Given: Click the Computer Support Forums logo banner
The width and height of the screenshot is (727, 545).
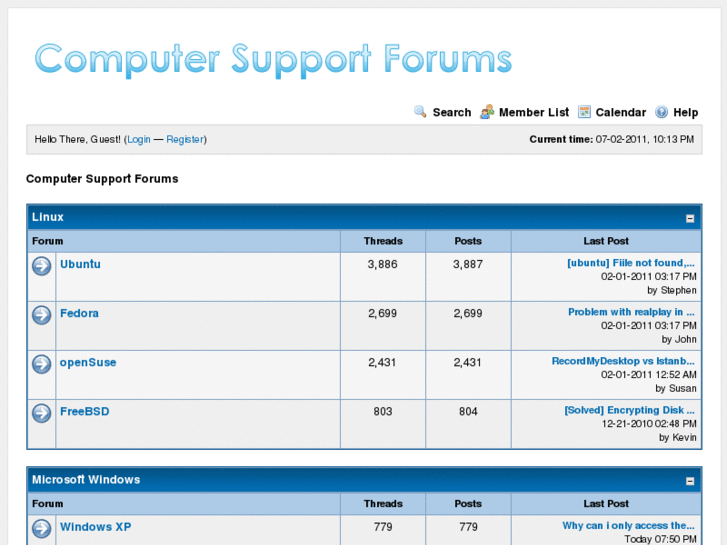Looking at the screenshot, I should pos(273,59).
